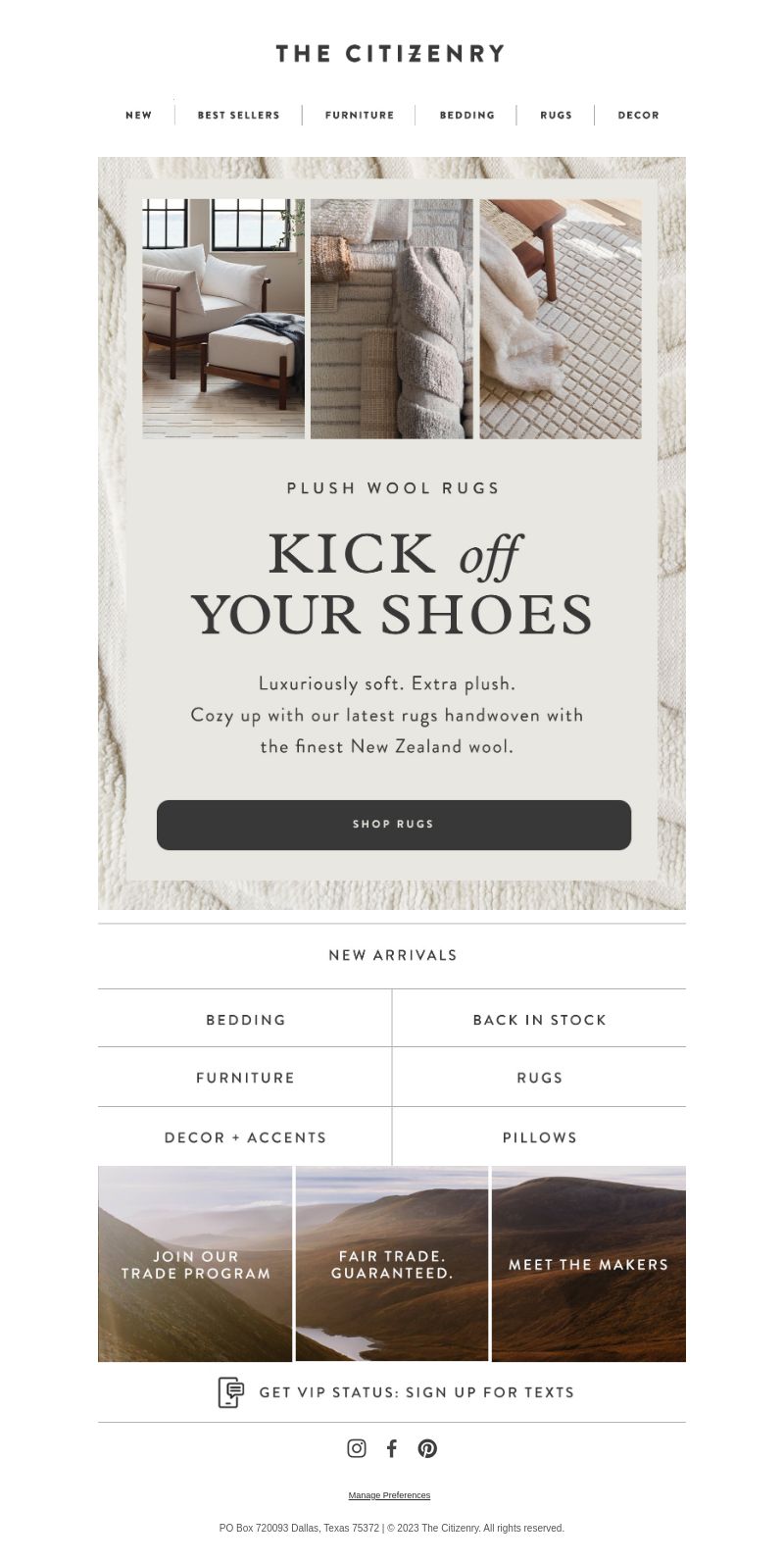784x1563 pixels.
Task: Open the Meet The Makers tile
Action: pos(589,1264)
